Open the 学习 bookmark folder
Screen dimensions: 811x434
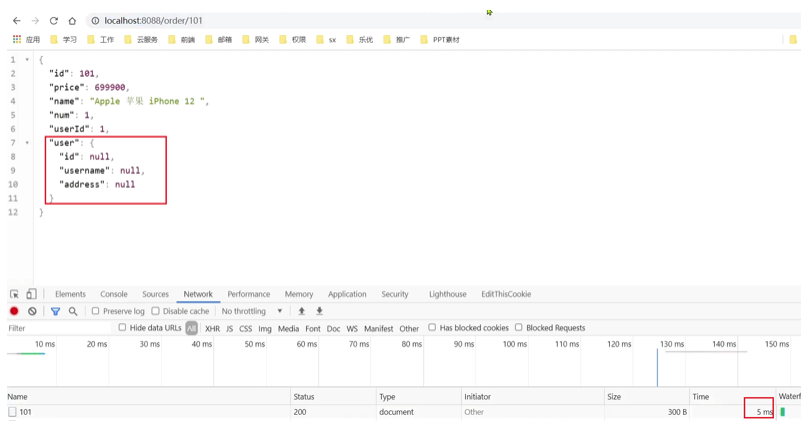click(64, 39)
